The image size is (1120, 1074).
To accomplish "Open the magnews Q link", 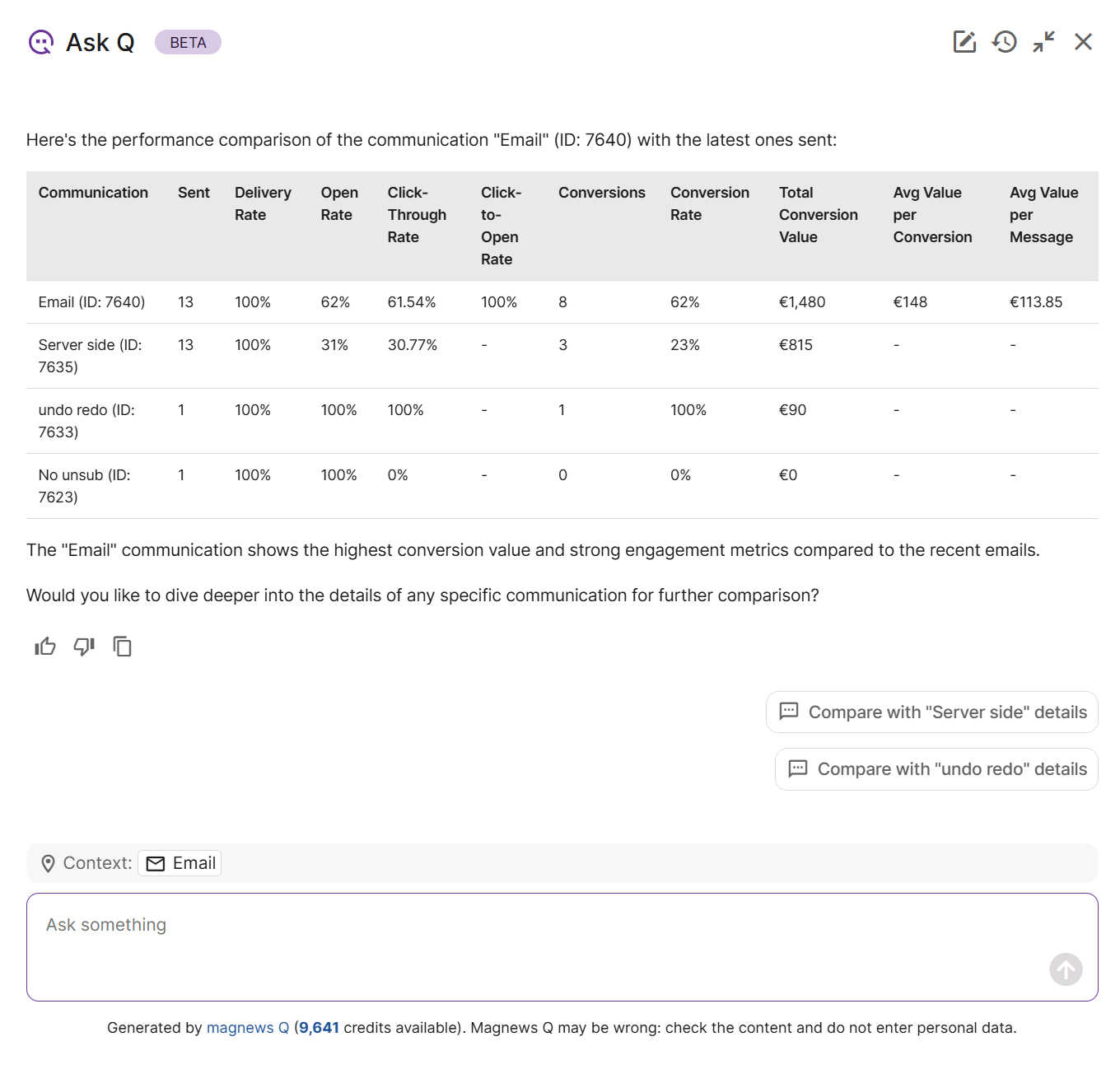I will [247, 1028].
